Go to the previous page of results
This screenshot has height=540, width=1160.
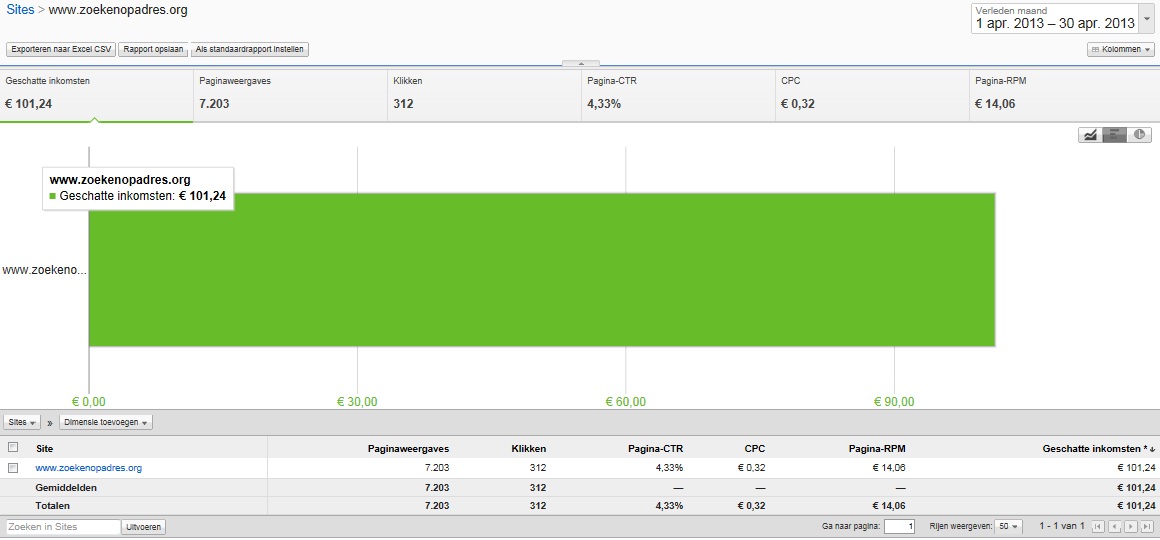pos(1115,527)
